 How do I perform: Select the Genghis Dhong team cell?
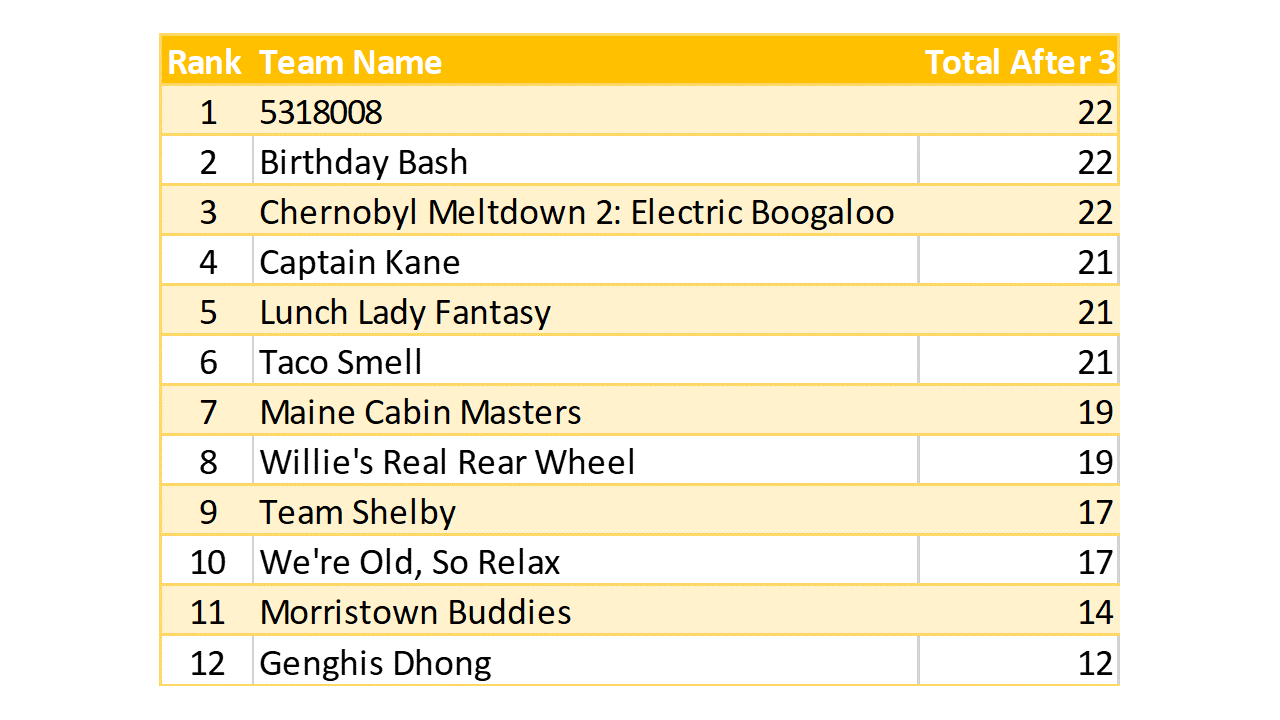coord(375,662)
